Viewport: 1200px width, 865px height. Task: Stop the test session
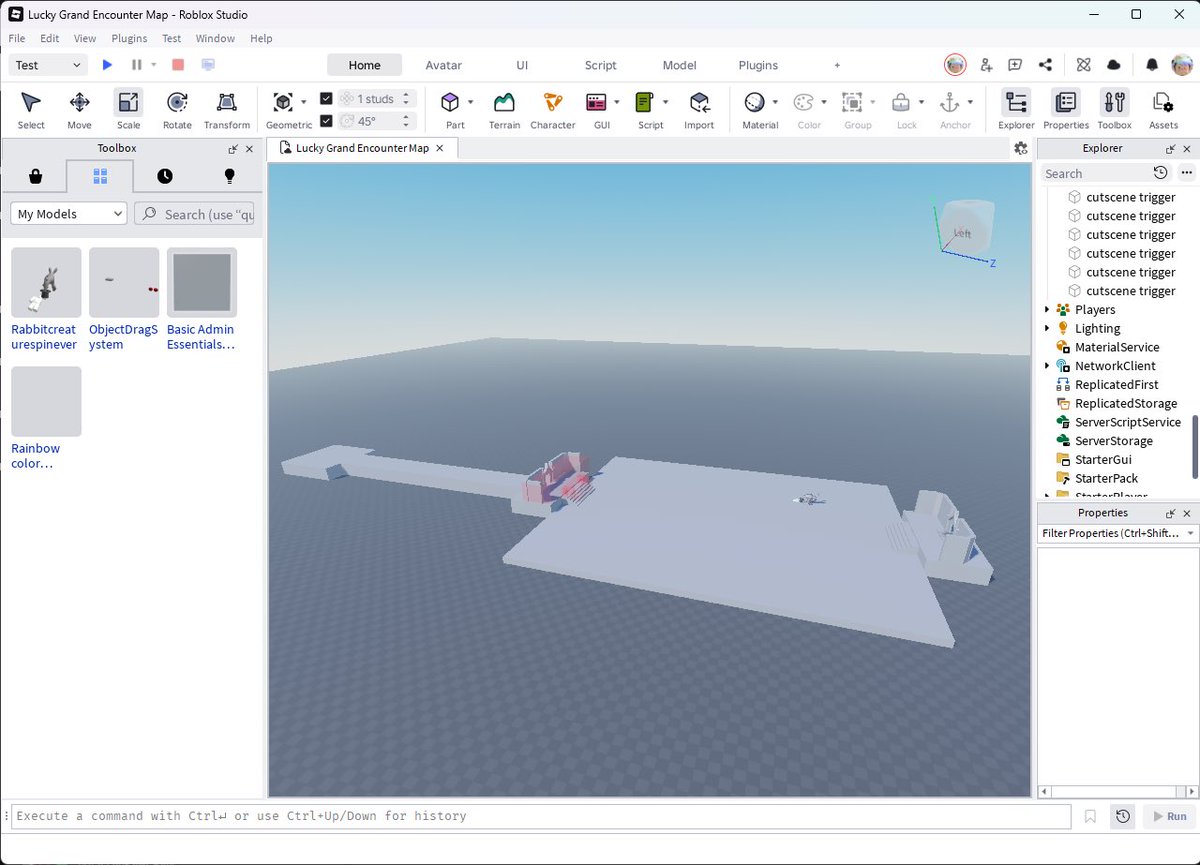coord(178,65)
